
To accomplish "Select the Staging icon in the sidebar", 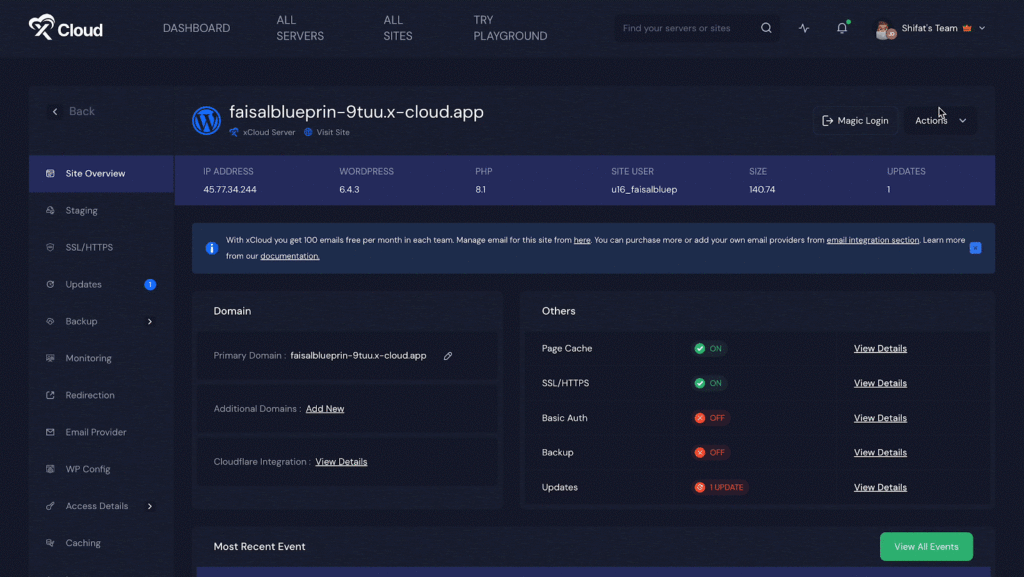I will click(x=48, y=210).
